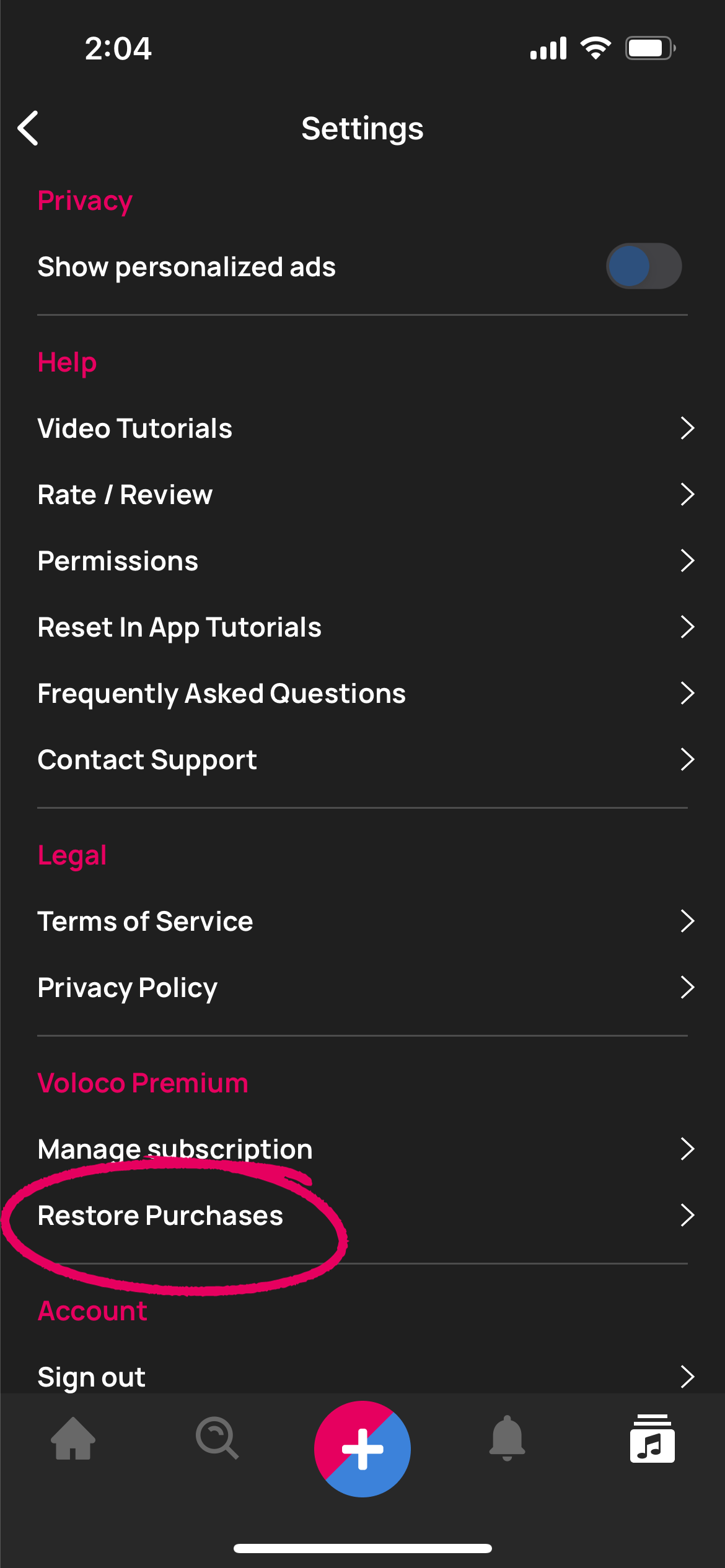The height and width of the screenshot is (1568, 725).
Task: Open Manage subscription
Action: (175, 1149)
